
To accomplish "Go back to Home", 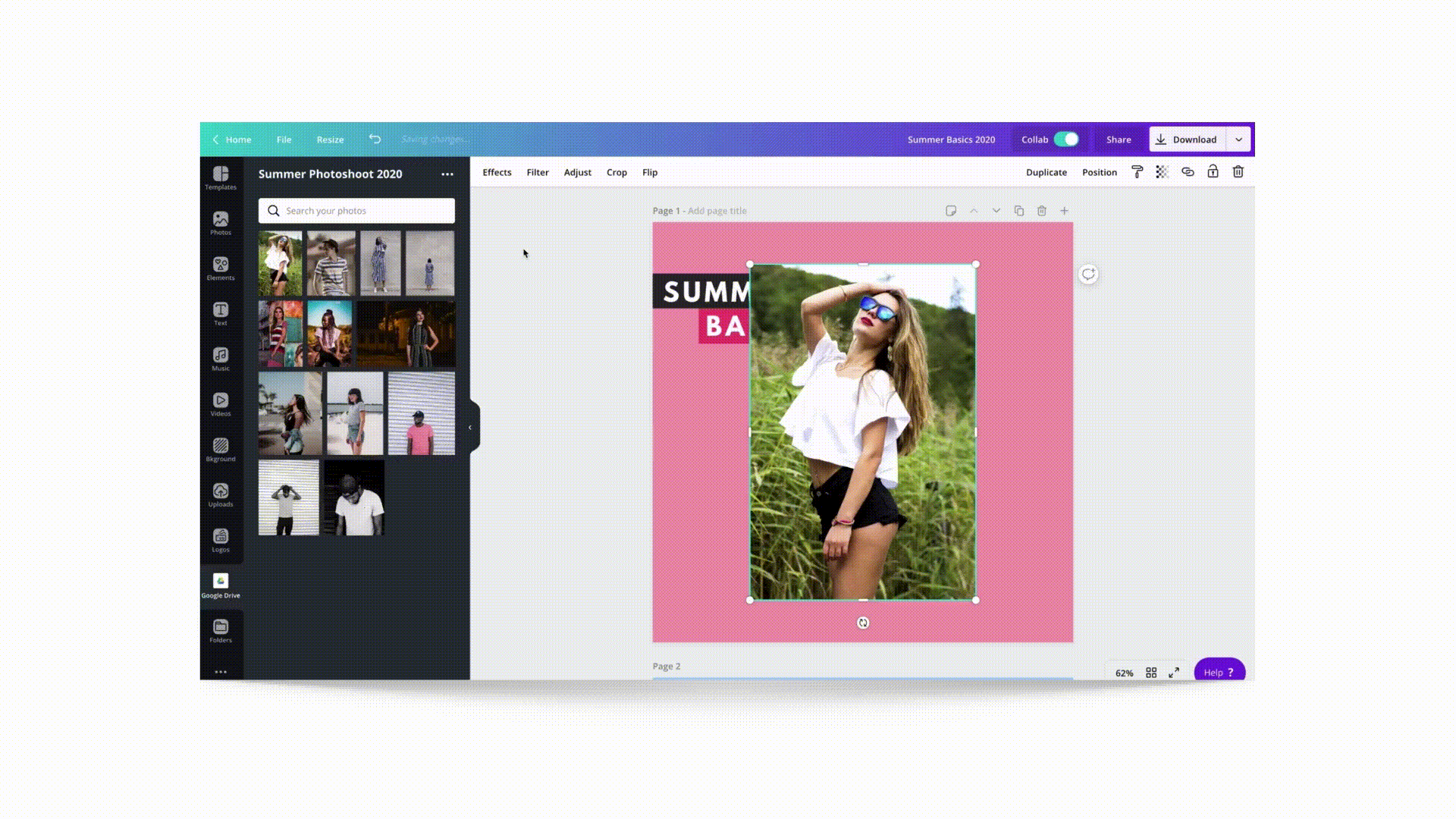I will 231,140.
